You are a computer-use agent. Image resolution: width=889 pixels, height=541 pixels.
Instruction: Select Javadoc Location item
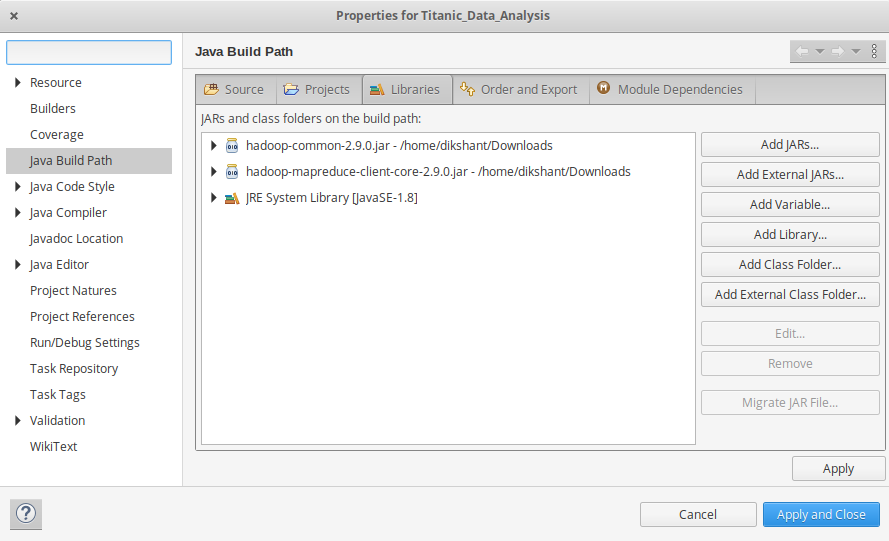click(x=77, y=239)
